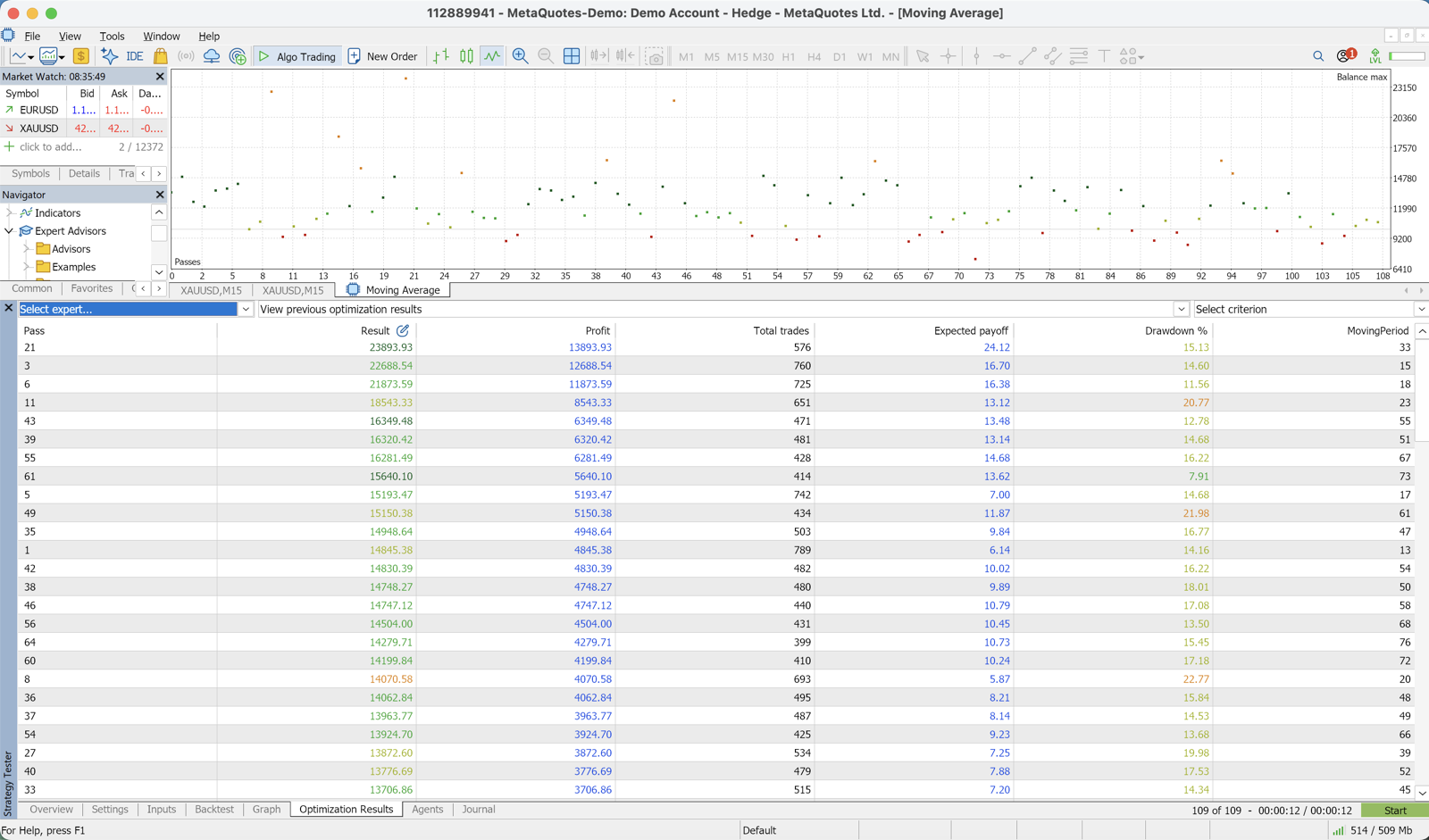Click the edit icon next to Result

click(403, 330)
